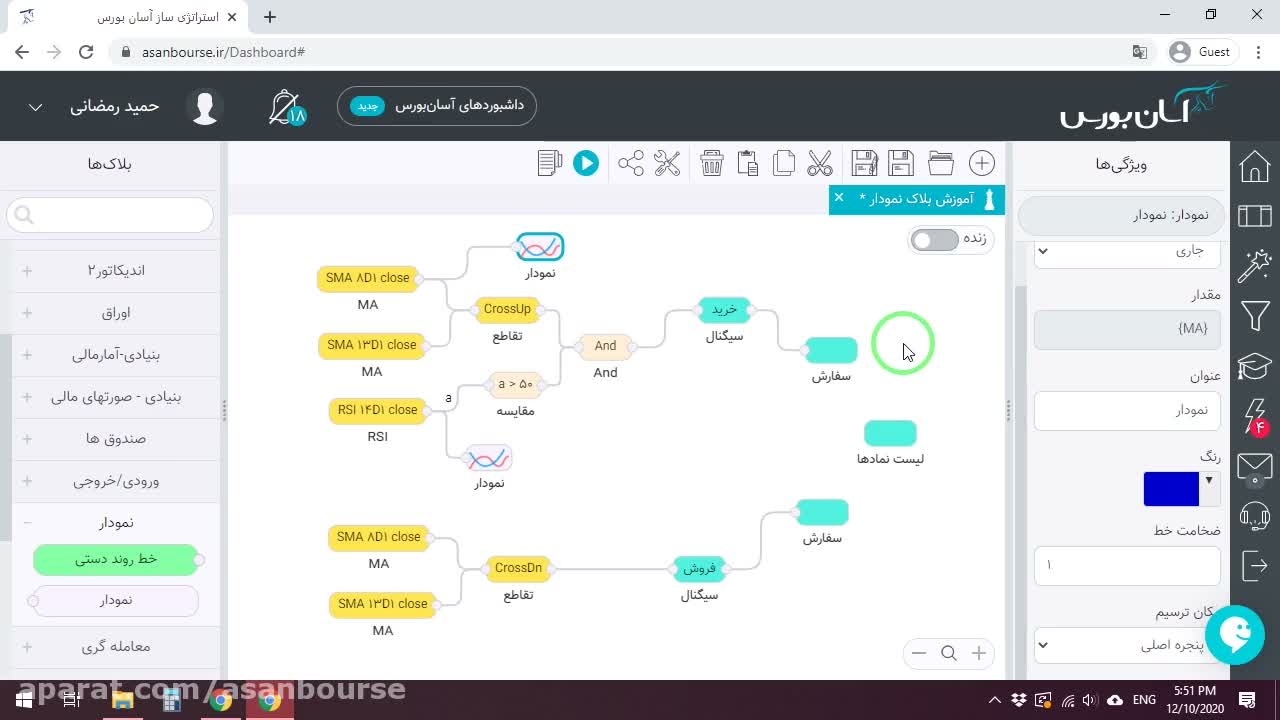Click the Run strategy play button

click(x=586, y=163)
